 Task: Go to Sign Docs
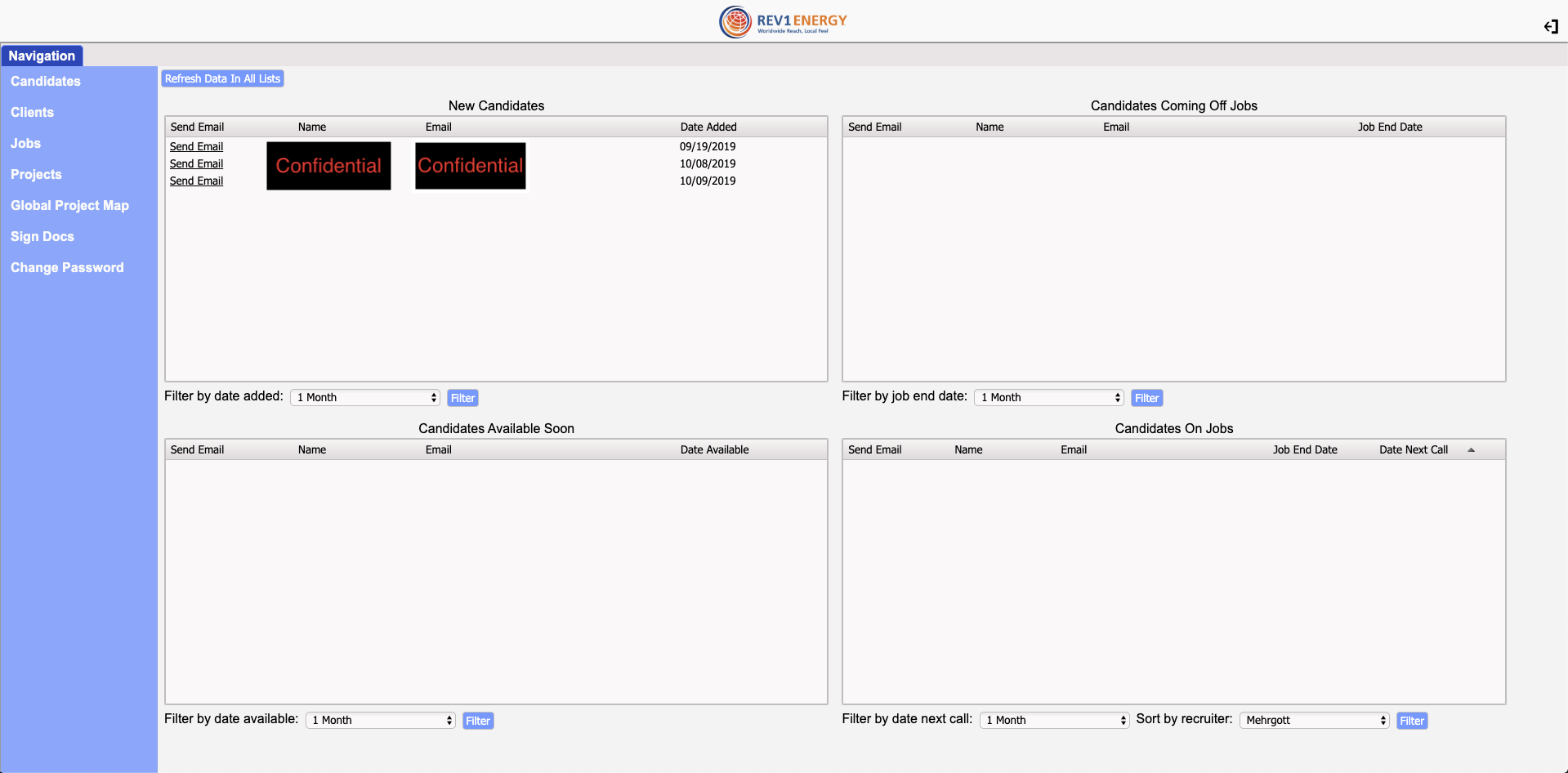(42, 237)
